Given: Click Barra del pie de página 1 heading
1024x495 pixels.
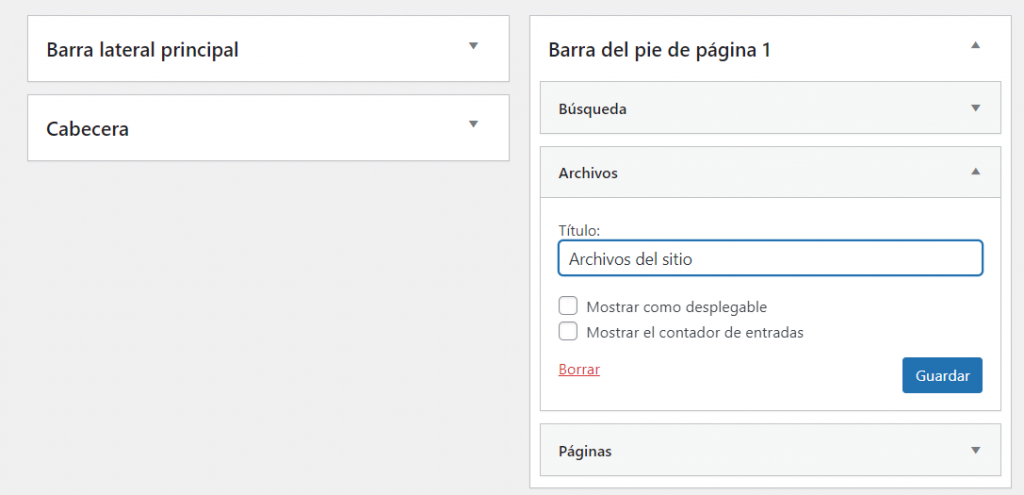Looking at the screenshot, I should pyautogui.click(x=659, y=49).
